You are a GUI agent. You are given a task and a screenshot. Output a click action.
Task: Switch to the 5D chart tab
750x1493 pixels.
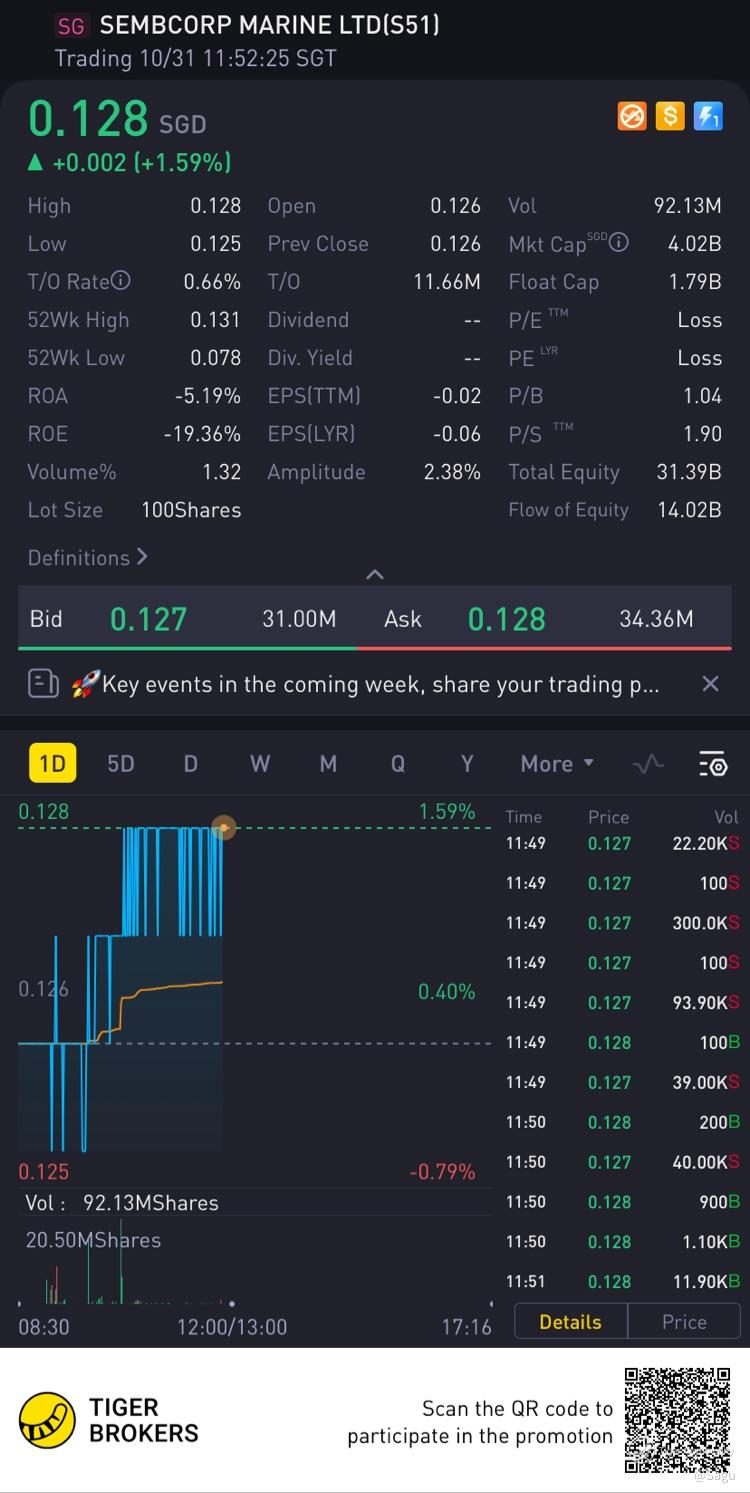pos(120,764)
